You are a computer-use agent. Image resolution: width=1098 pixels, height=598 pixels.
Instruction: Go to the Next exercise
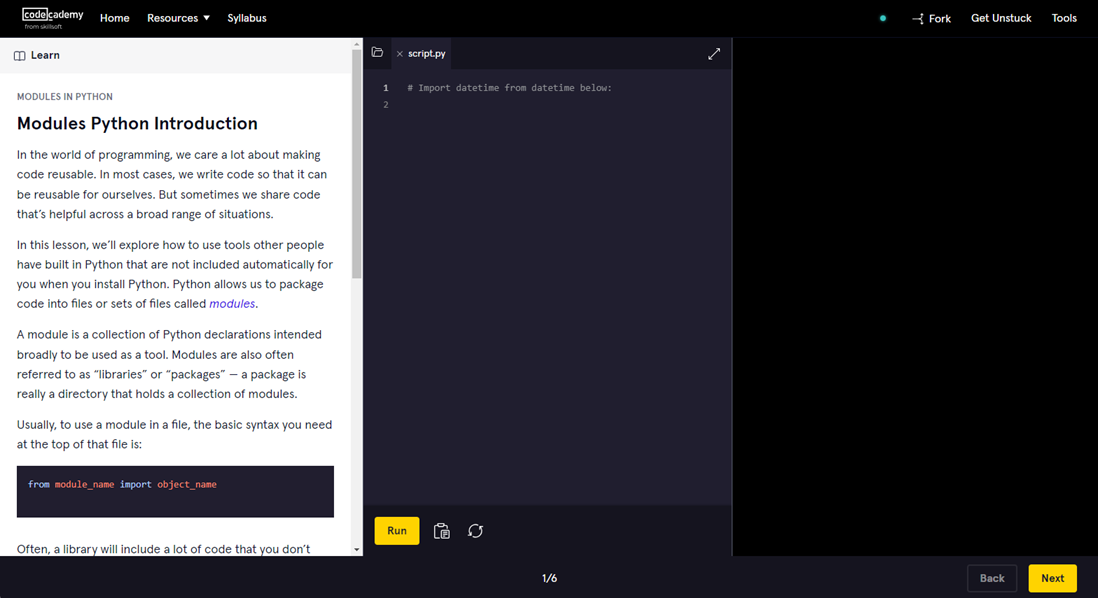tap(1052, 578)
